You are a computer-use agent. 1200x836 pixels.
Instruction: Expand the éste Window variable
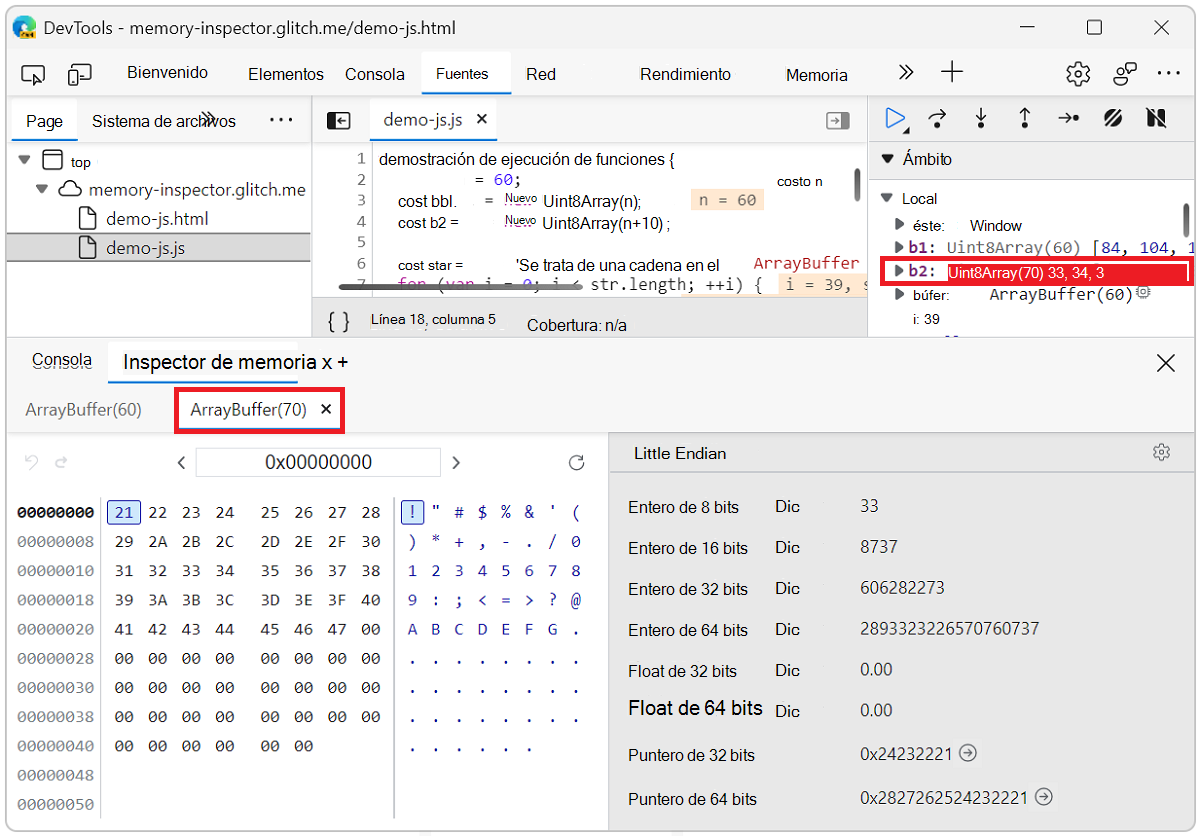click(899, 225)
